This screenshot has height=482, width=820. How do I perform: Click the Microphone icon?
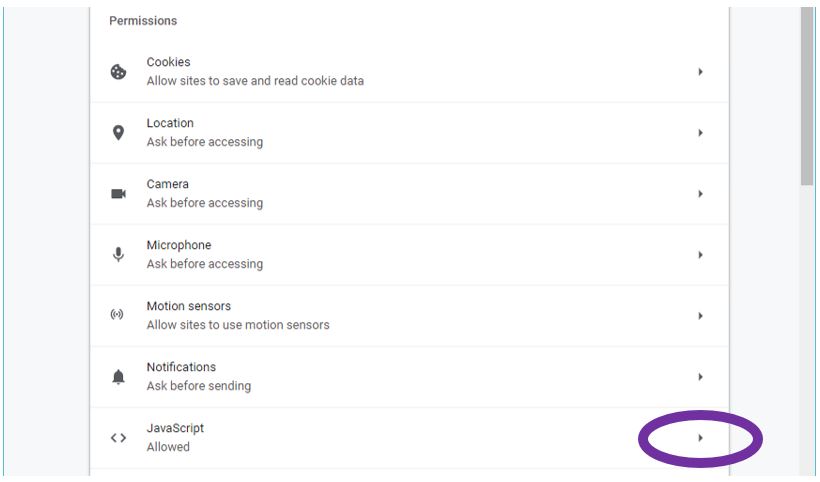click(x=118, y=255)
